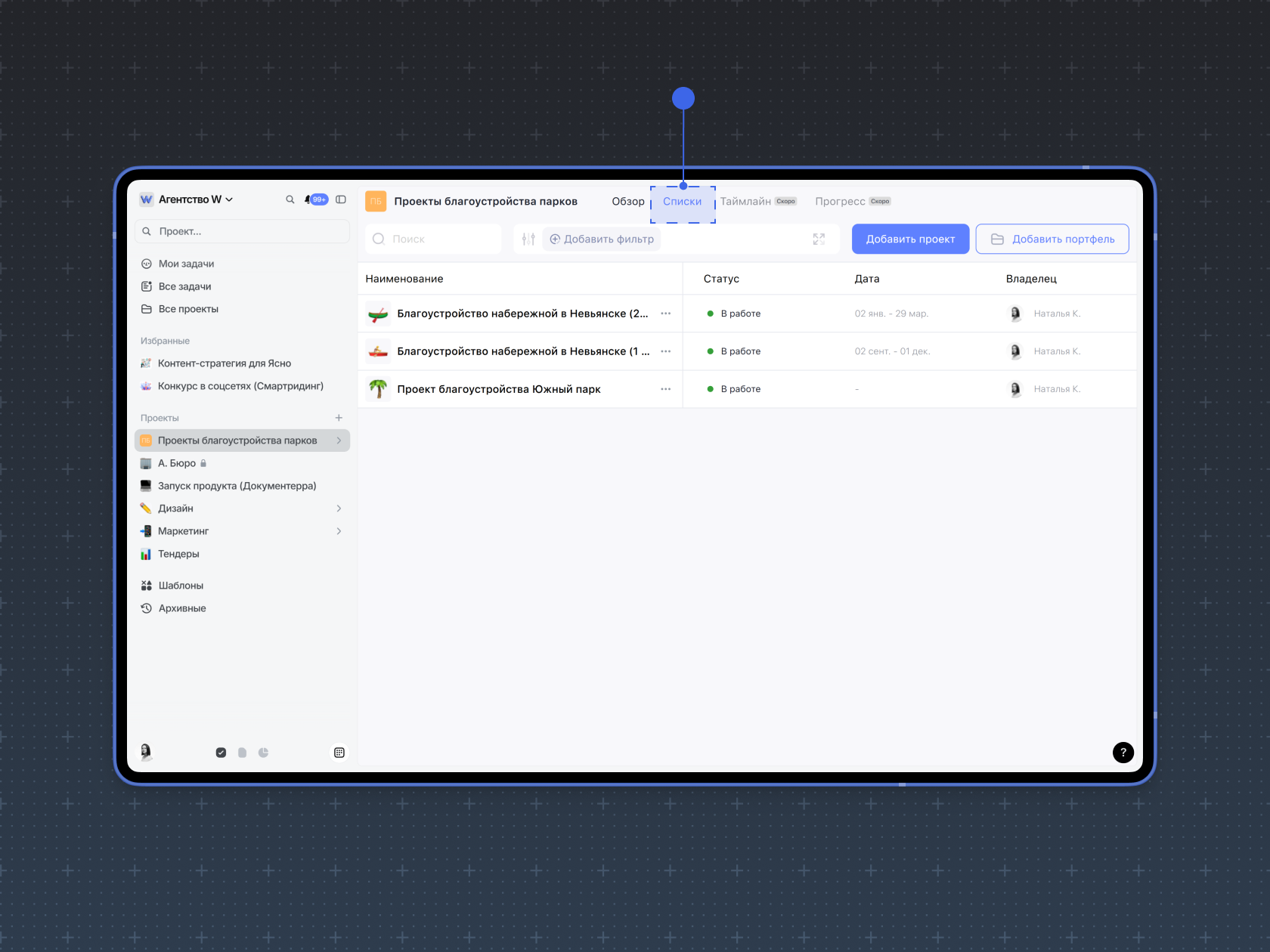The image size is (1270, 952).
Task: Click the sidebar search magnifier icon
Action: [290, 199]
